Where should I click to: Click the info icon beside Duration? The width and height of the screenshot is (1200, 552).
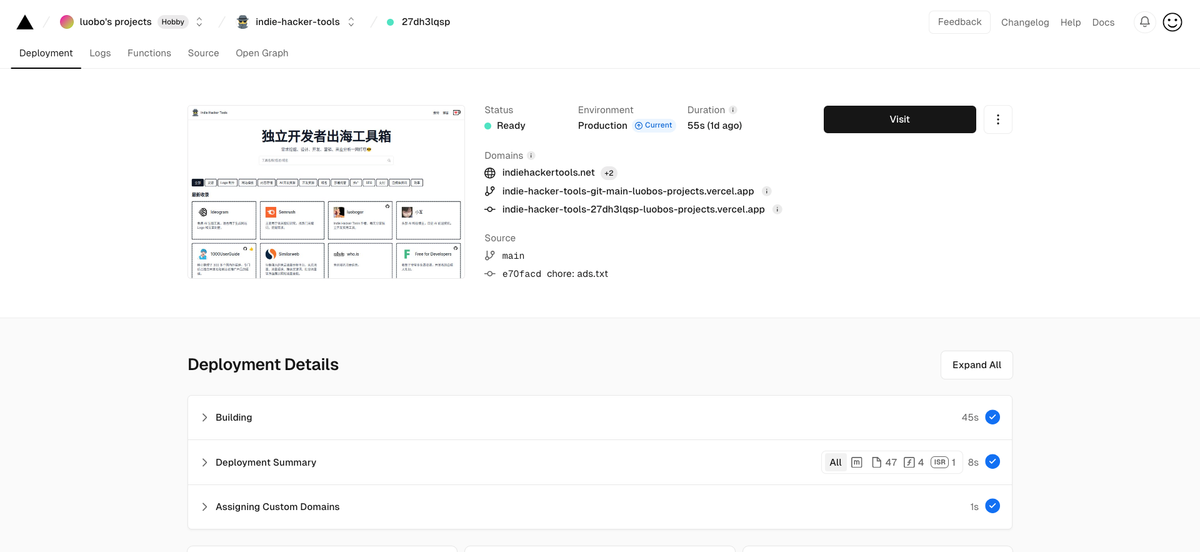point(733,110)
